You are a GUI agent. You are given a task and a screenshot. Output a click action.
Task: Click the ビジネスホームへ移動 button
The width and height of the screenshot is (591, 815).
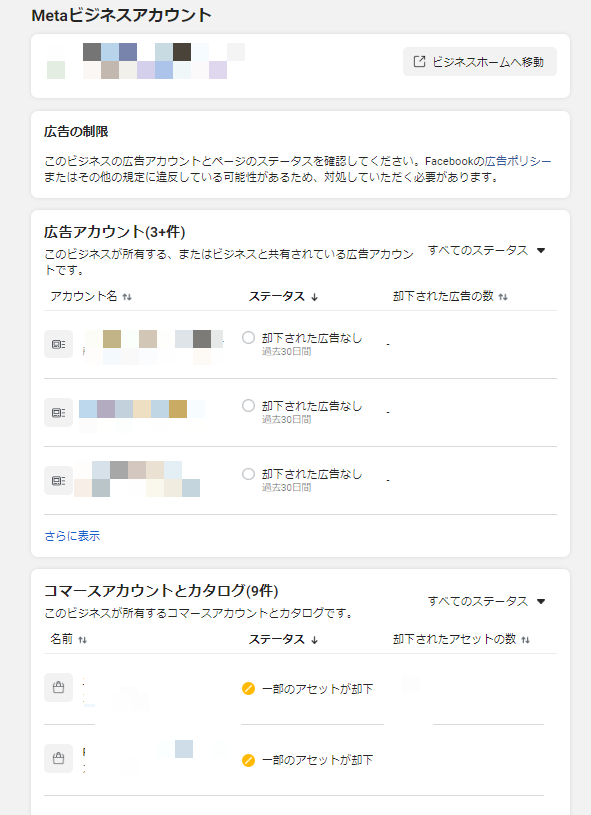tap(480, 62)
